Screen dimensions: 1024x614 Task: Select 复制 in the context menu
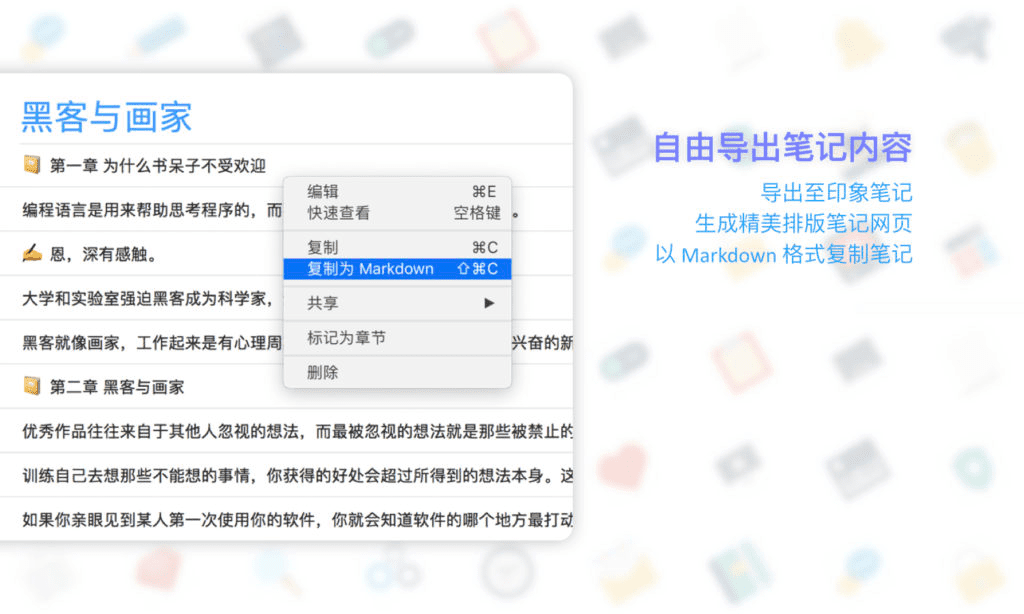pyautogui.click(x=323, y=247)
